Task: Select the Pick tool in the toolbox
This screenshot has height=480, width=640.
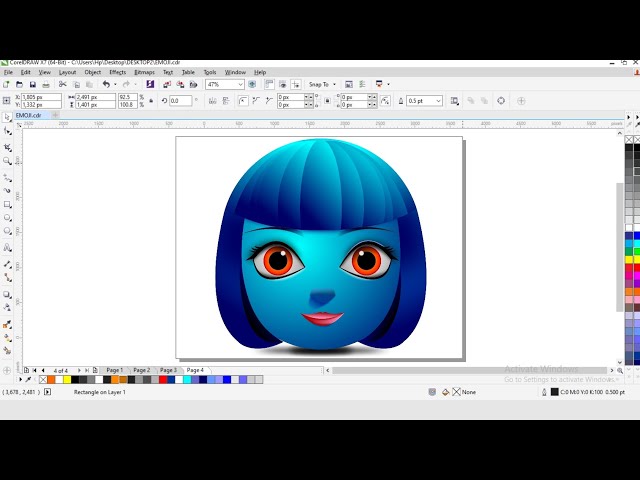Action: [7, 118]
